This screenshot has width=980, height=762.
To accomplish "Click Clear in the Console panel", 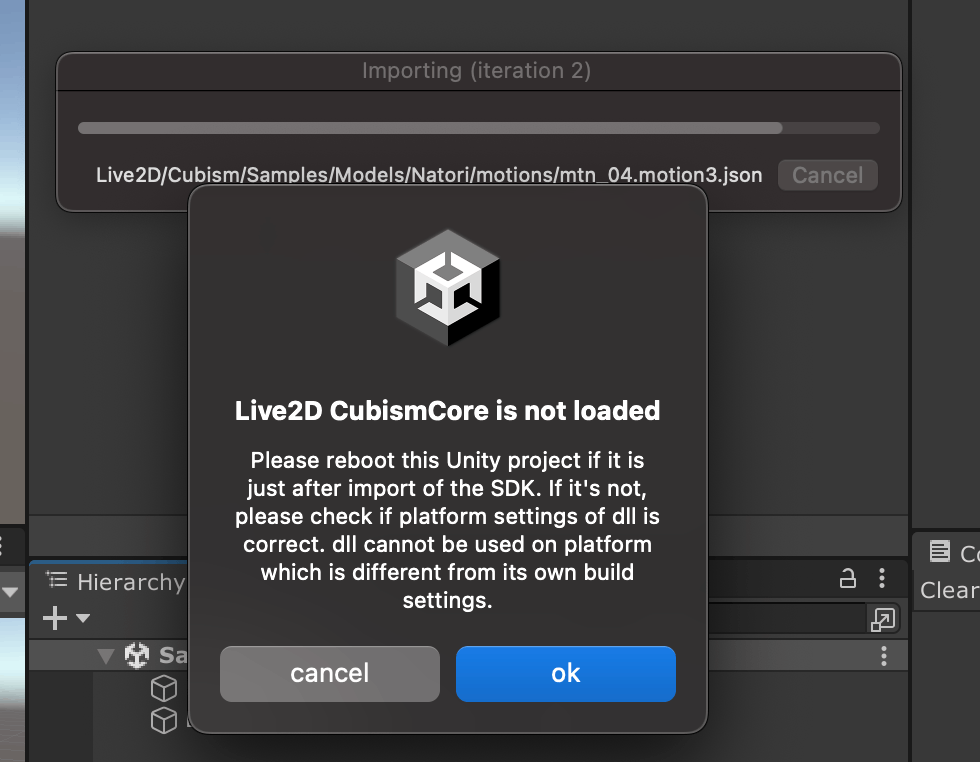I will click(x=949, y=589).
